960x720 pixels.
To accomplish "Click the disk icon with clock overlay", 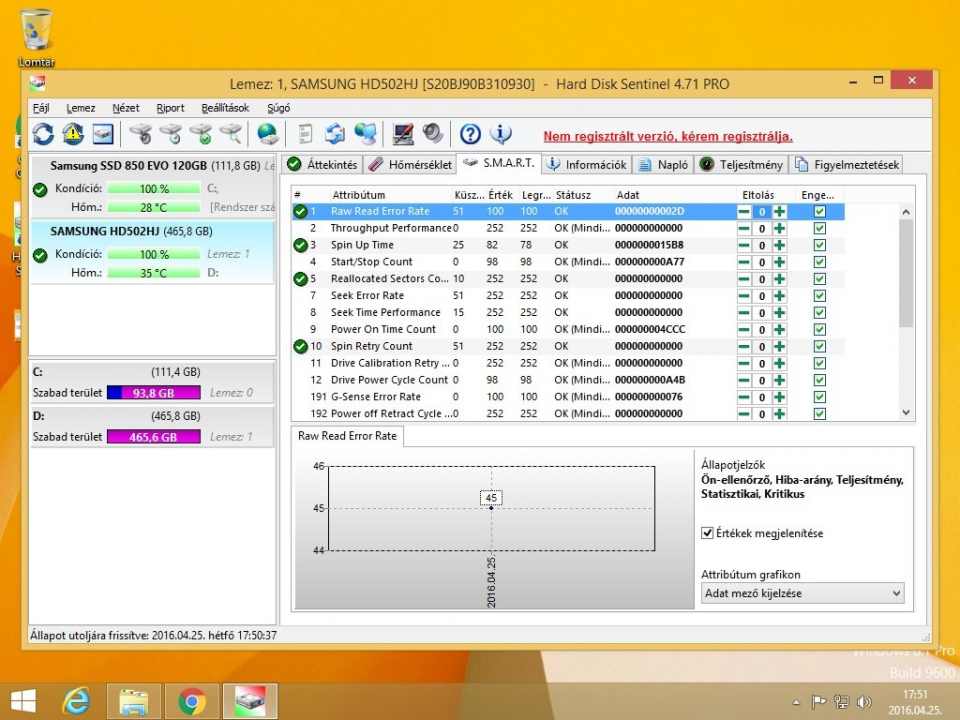I will coord(171,133).
